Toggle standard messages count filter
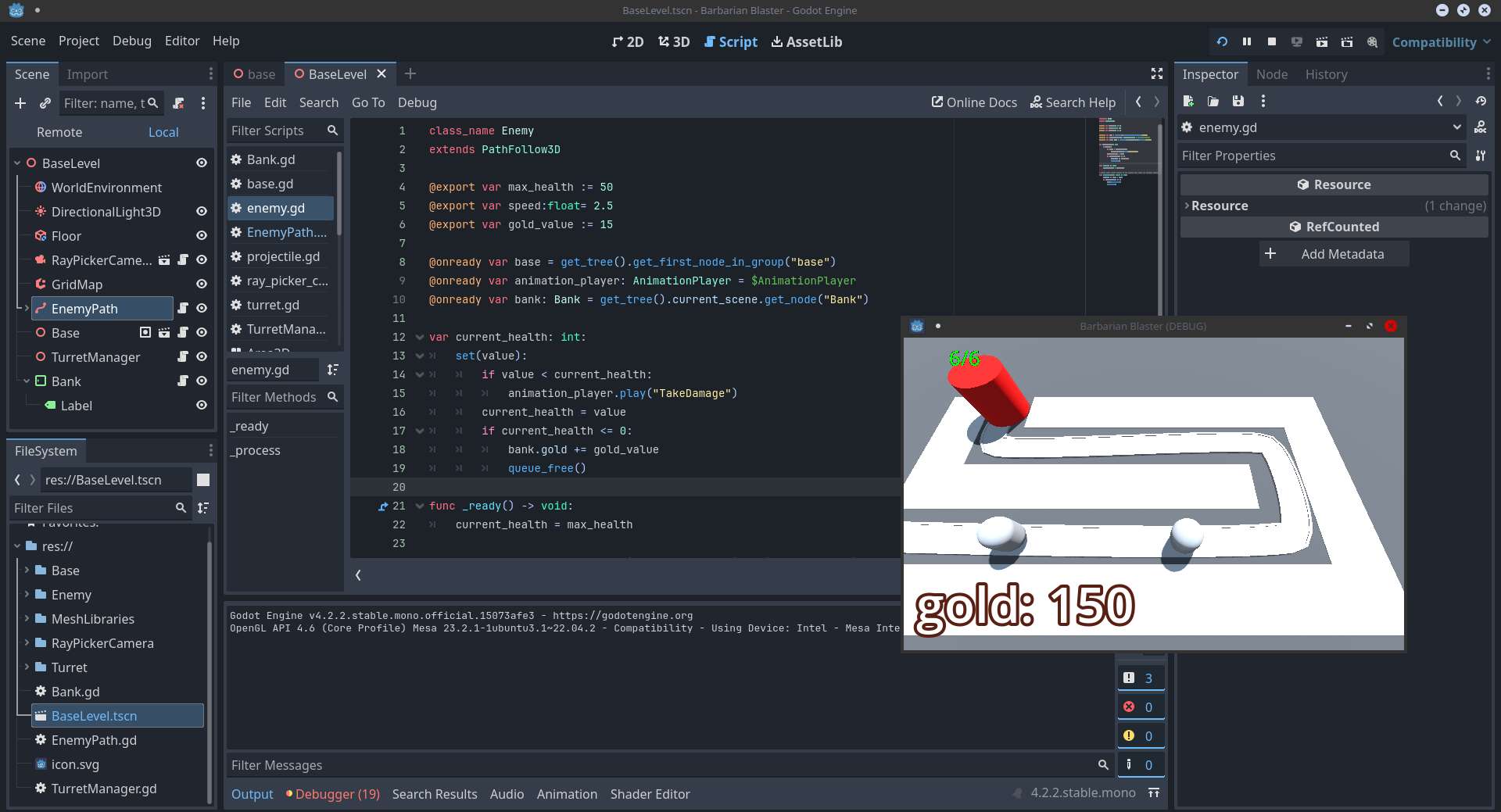The width and height of the screenshot is (1501, 812). click(x=1141, y=678)
